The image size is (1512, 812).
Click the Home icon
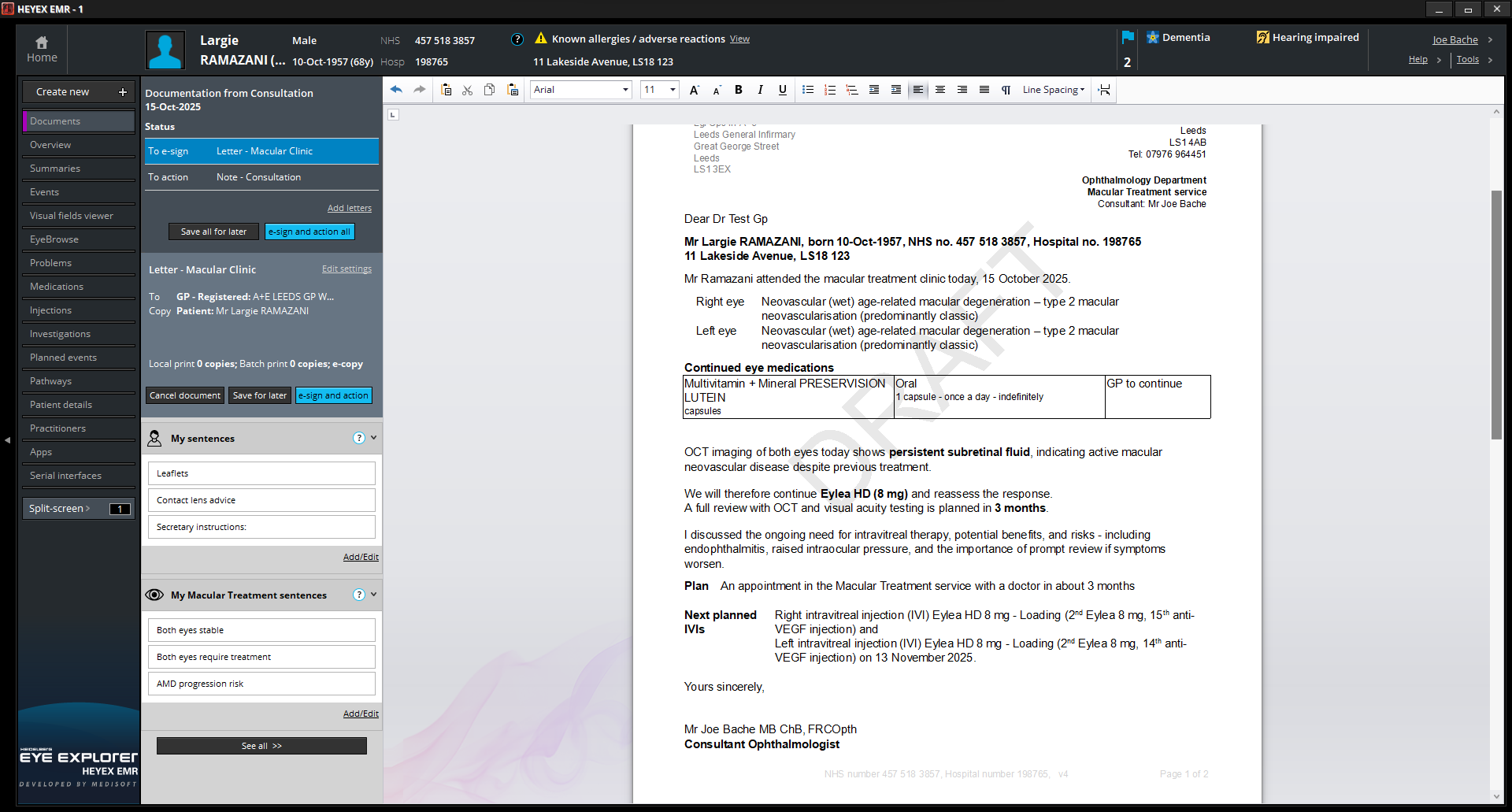tap(42, 49)
